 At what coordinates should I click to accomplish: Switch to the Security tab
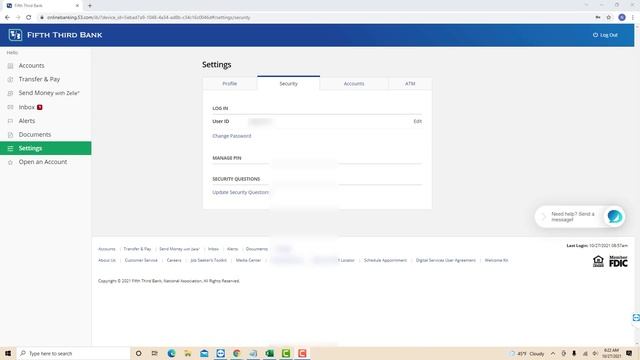click(x=289, y=83)
